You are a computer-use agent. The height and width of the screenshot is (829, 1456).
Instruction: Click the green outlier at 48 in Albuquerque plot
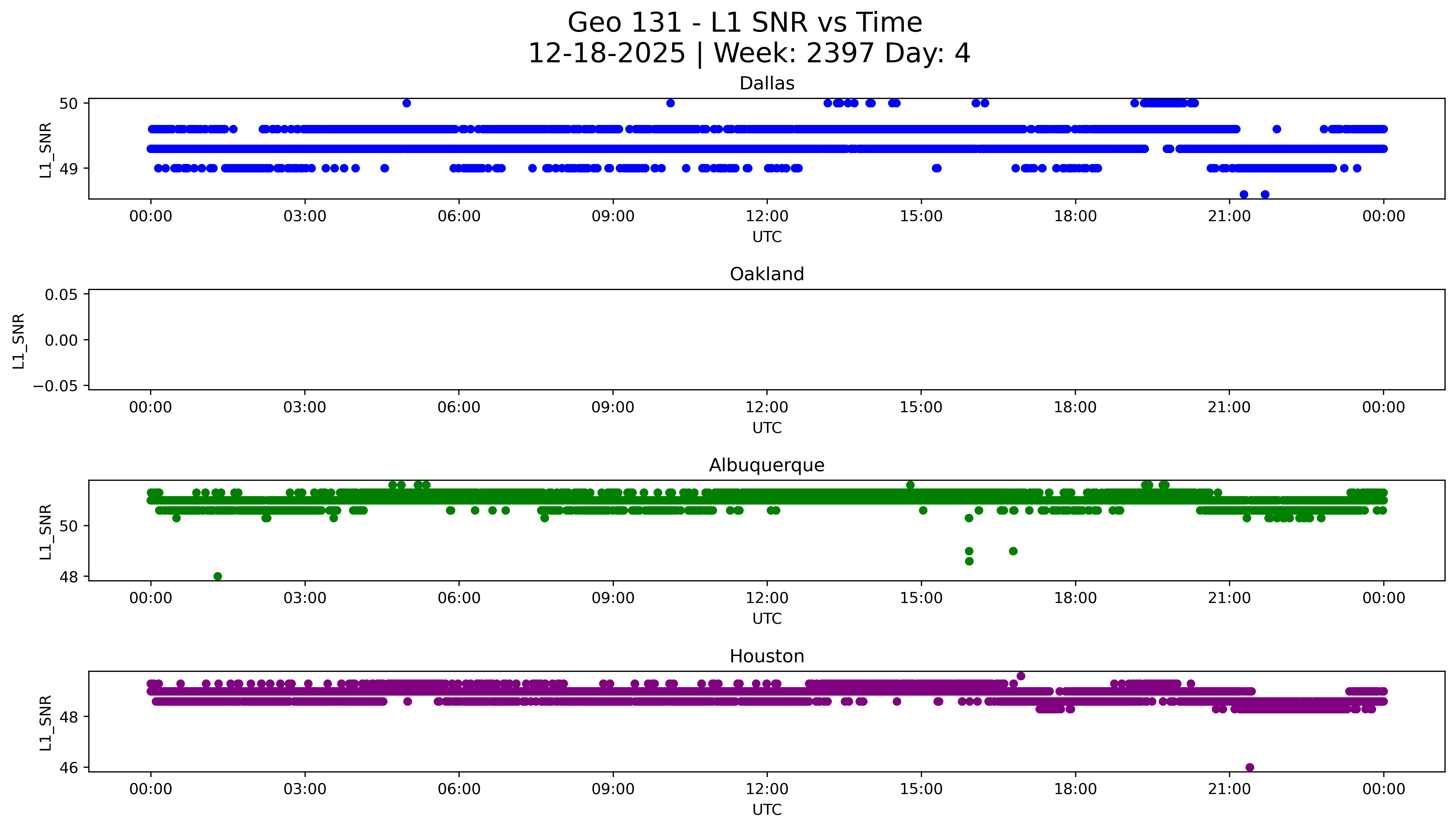pos(218,576)
